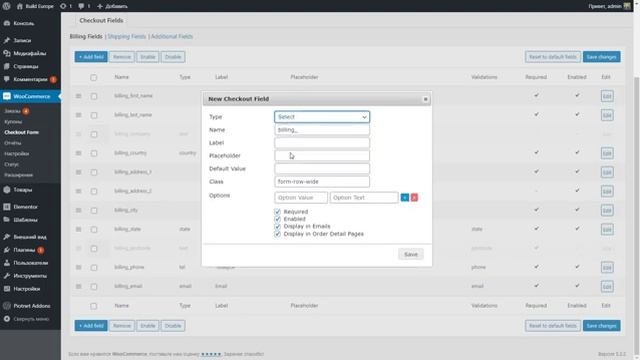Image resolution: width=640 pixels, height=360 pixels.
Task: Click the top Add field button
Action: 91,57
